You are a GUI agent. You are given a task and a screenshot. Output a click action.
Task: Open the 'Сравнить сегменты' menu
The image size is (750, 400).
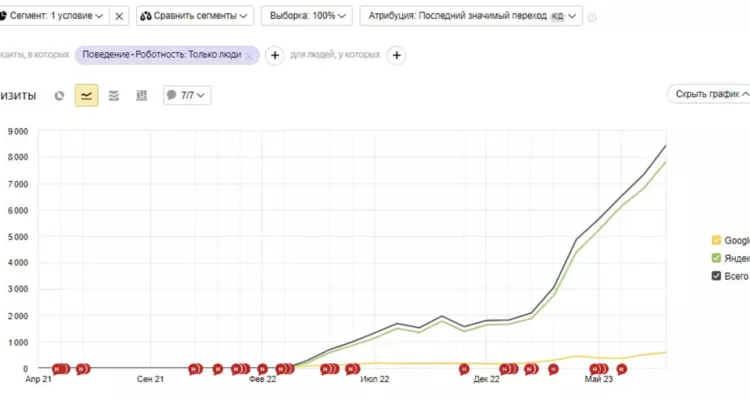[x=195, y=16]
